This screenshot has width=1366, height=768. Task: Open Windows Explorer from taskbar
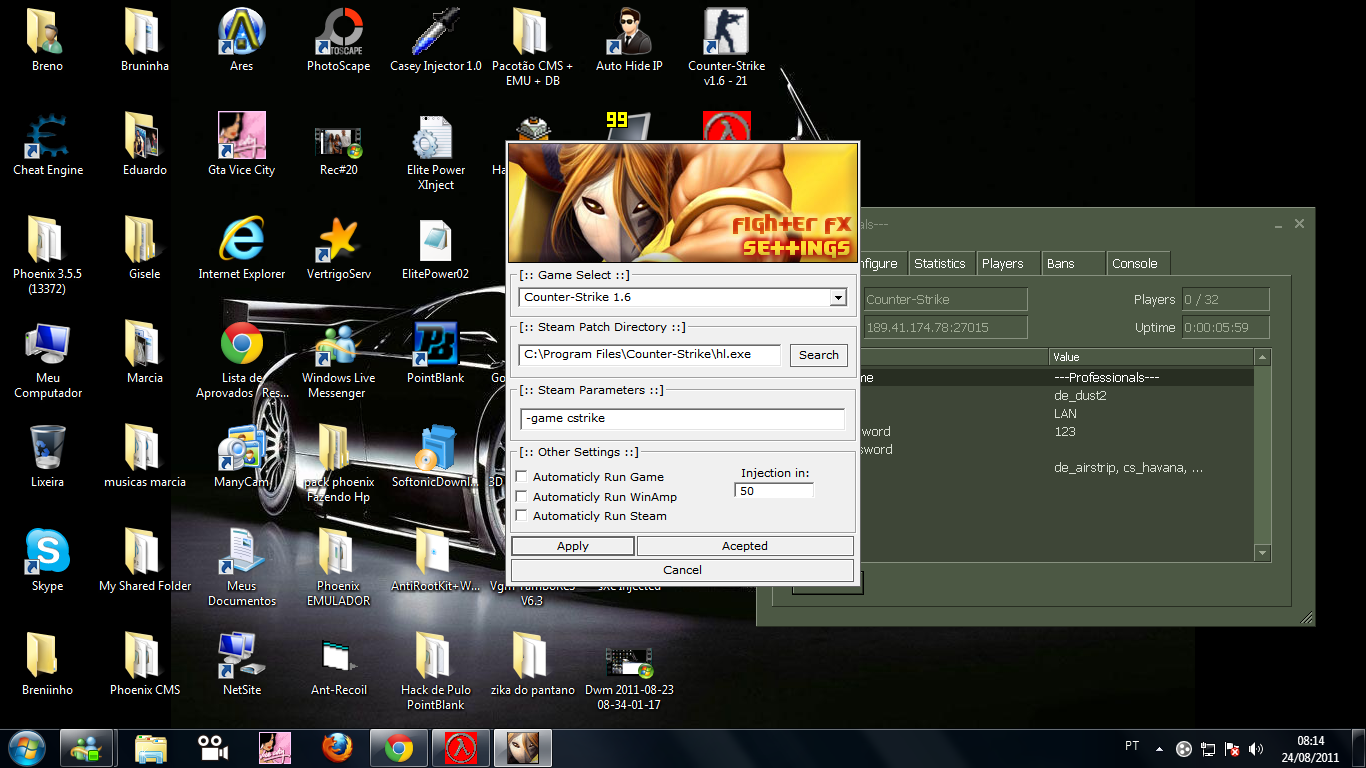[x=151, y=748]
